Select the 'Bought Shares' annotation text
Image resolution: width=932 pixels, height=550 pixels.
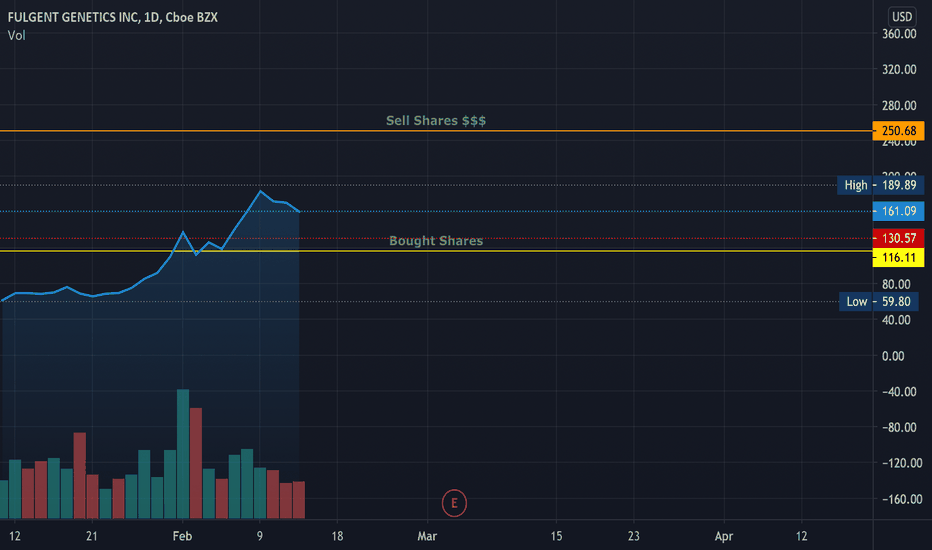click(x=436, y=241)
